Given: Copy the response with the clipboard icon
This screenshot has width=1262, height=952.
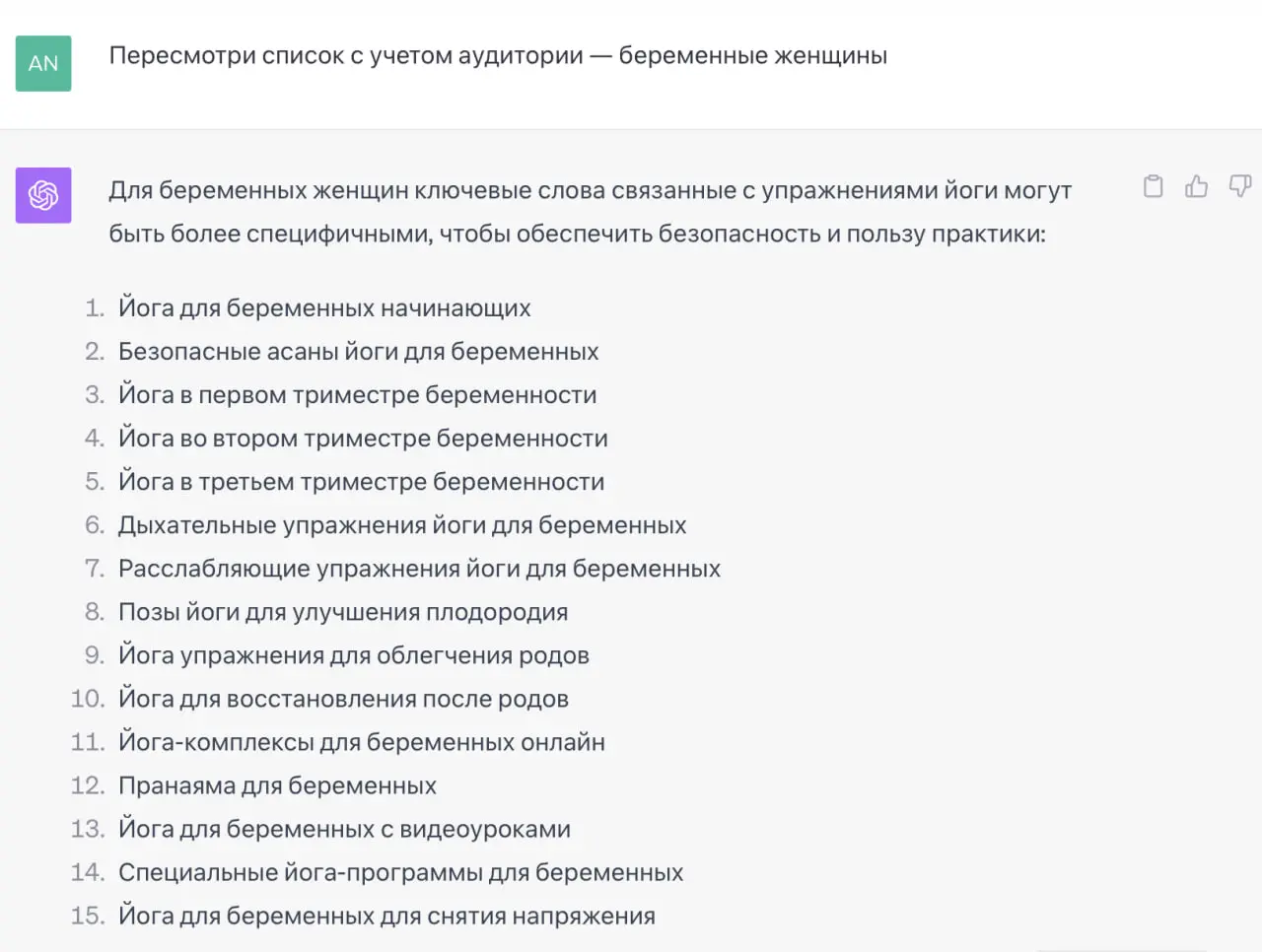Looking at the screenshot, I should tap(1153, 186).
